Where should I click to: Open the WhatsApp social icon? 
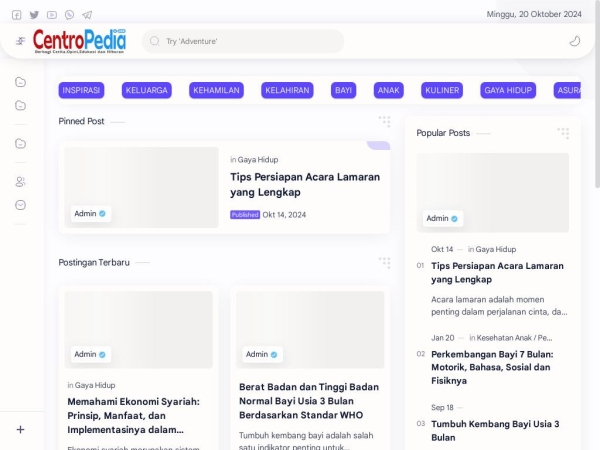pyautogui.click(x=69, y=15)
